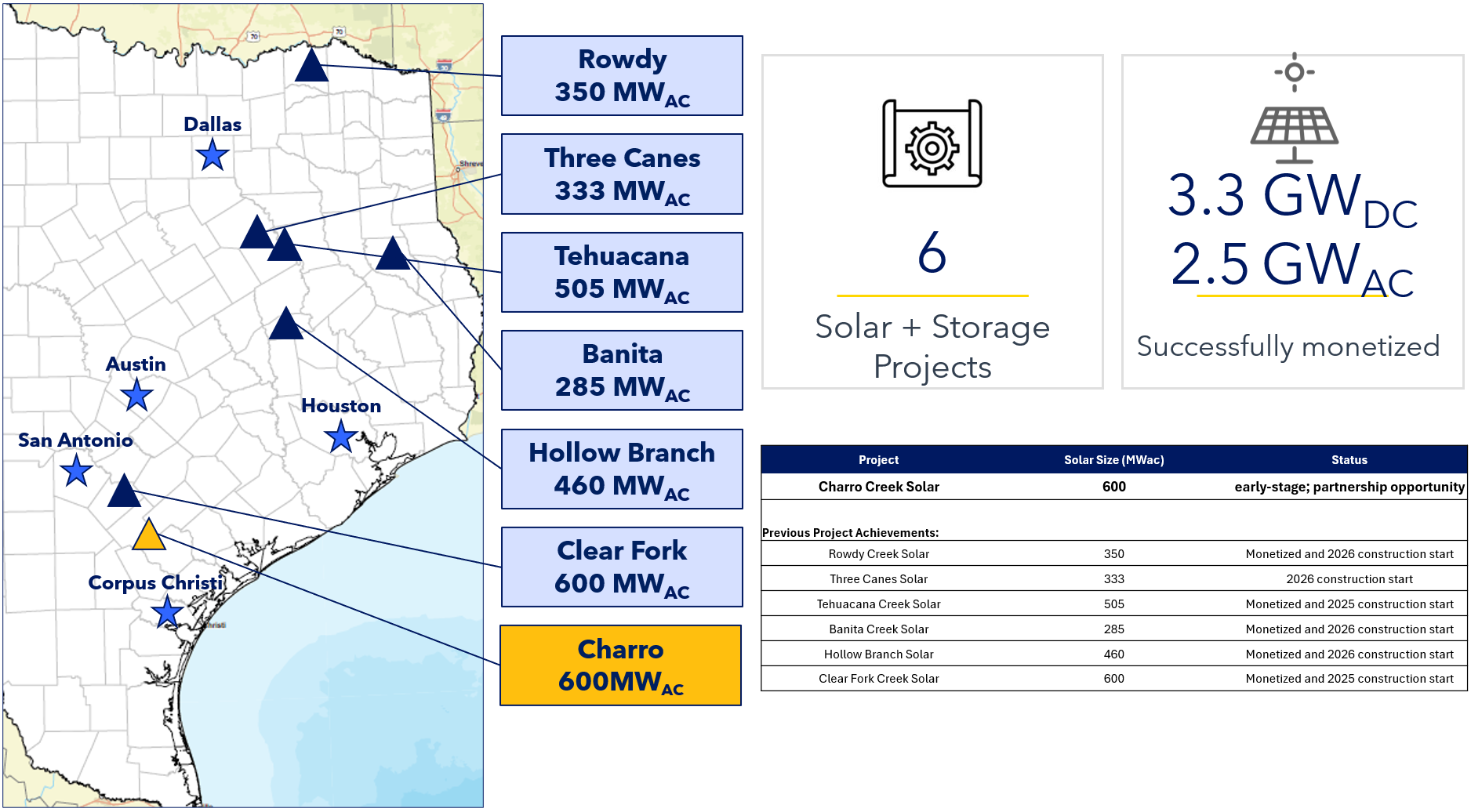Select the yellow Charro triangle marker
1471x812 pixels.
(x=149, y=535)
